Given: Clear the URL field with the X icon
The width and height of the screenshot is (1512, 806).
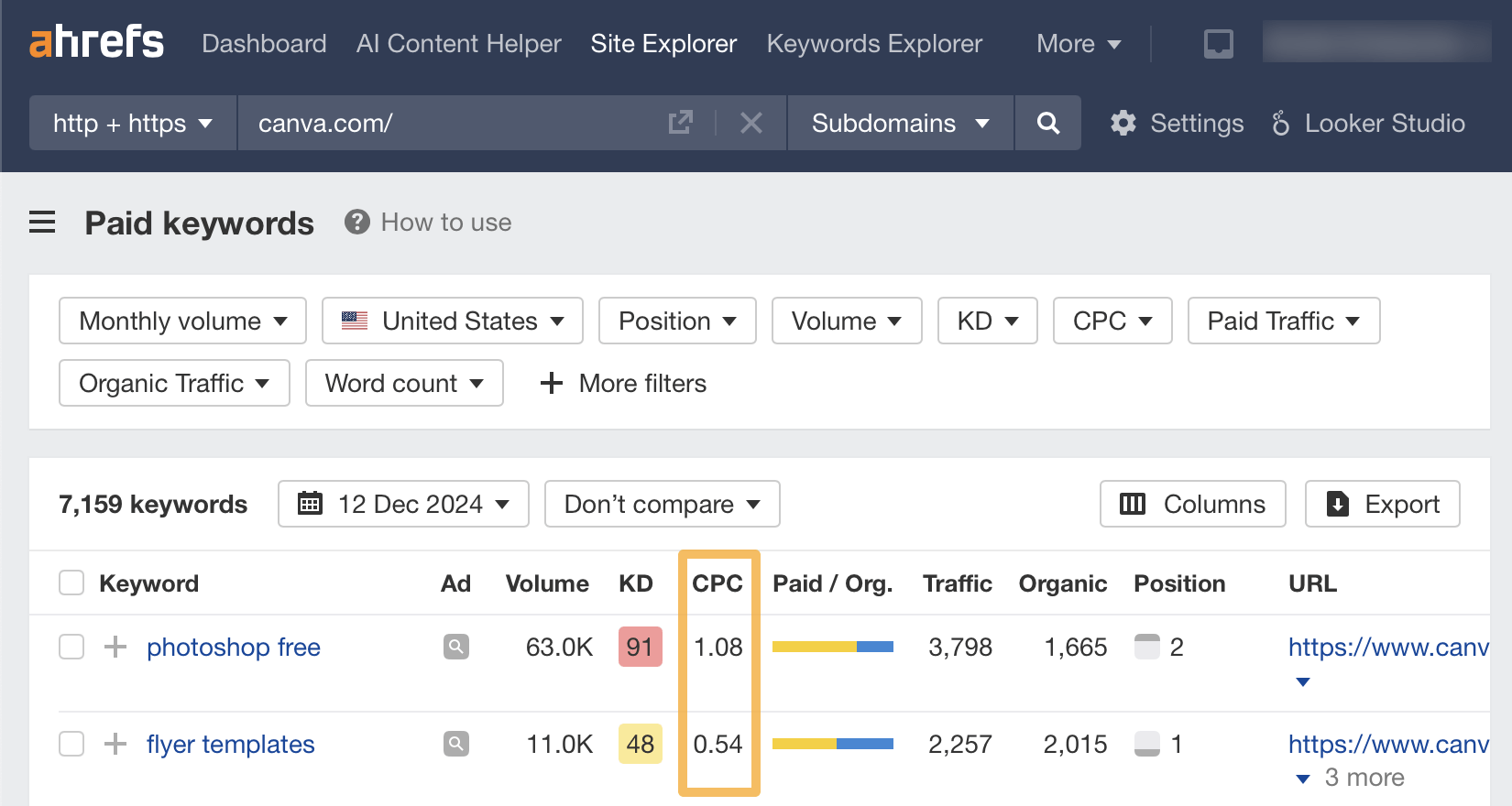Looking at the screenshot, I should 751,123.
